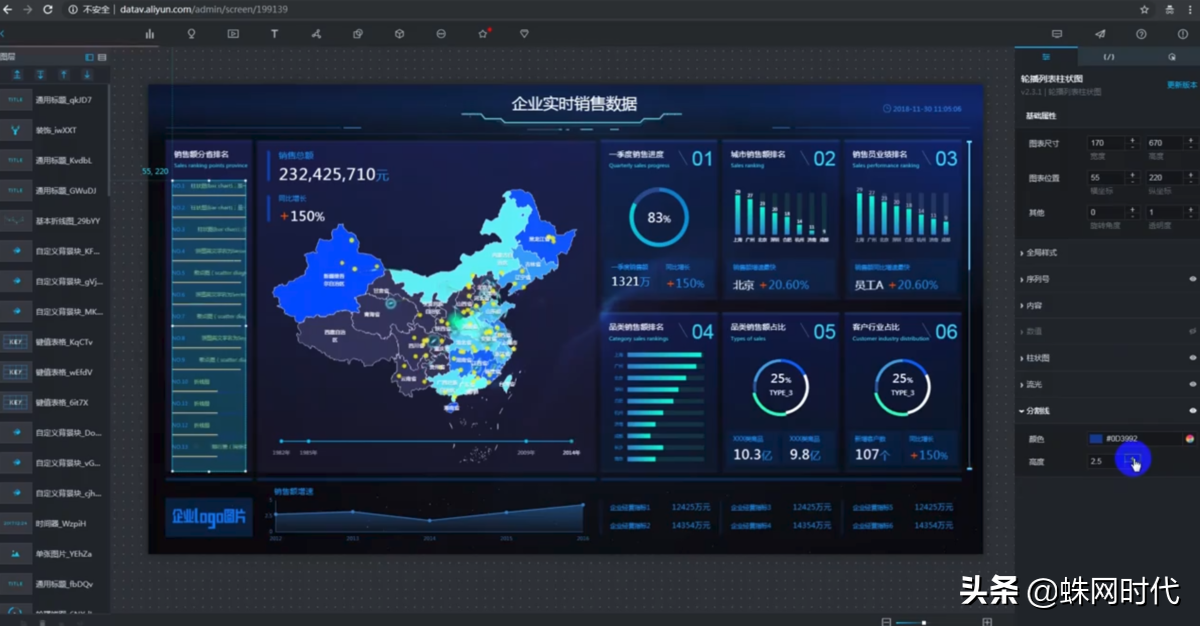1200x626 pixels.
Task: Open the help question-mark icon
Action: point(1141,33)
